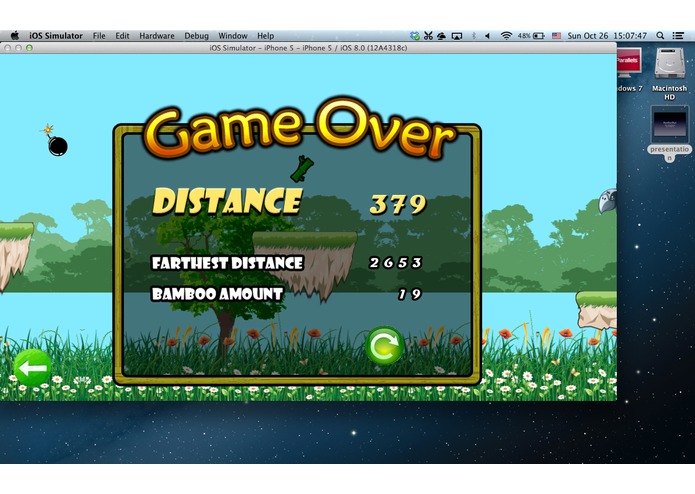Open the Debug menu
This screenshot has height=494, width=695.
coord(196,36)
